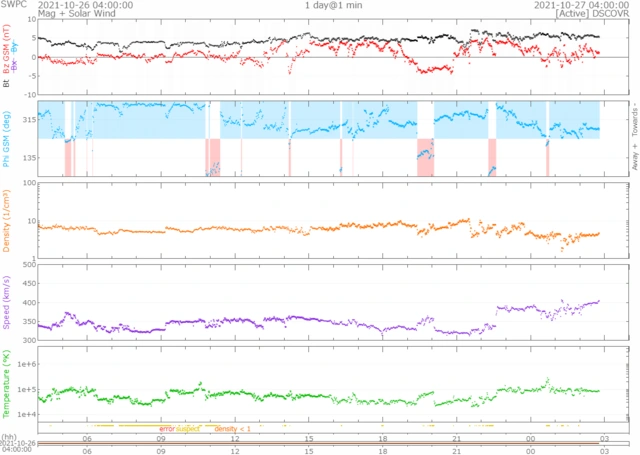Click the 'Mag + Solar Wind' series label
Image resolution: width=640 pixels, height=455 pixels.
click(x=77, y=13)
